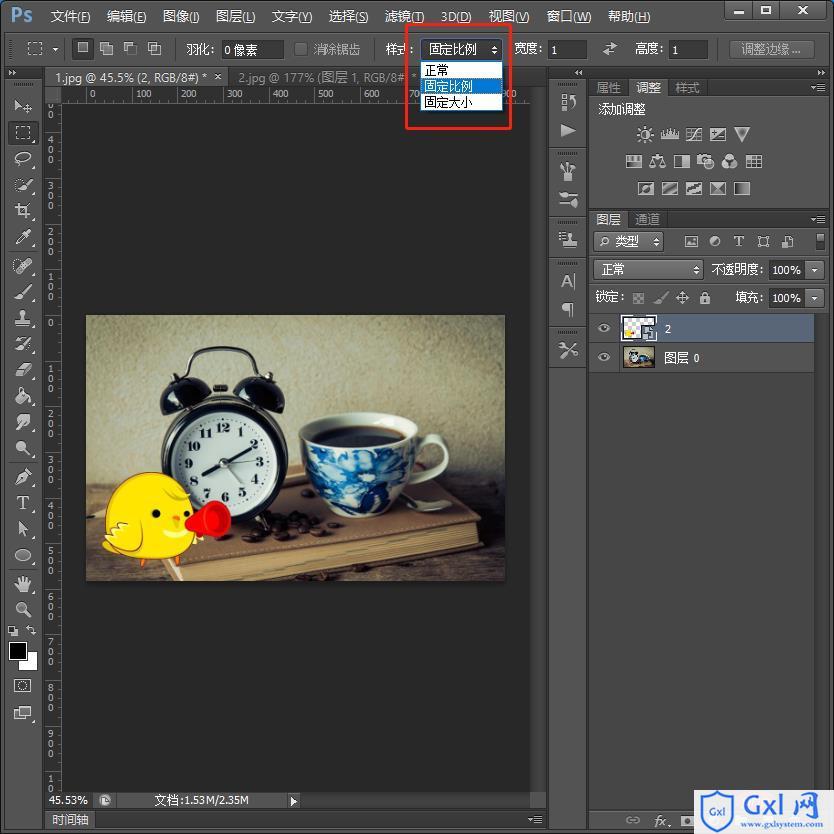Select the Smudge tool

(x=23, y=422)
